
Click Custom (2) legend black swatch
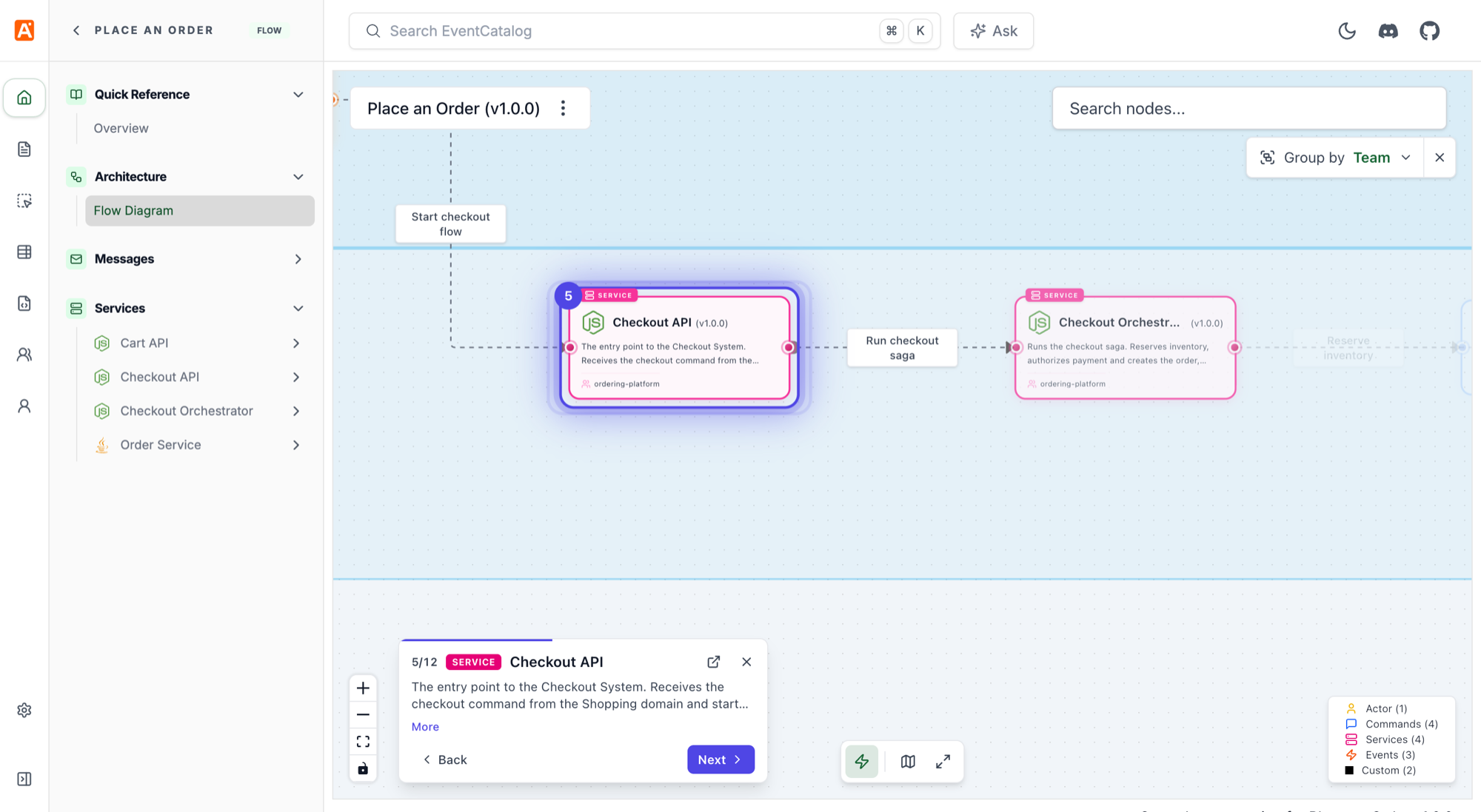(1349, 771)
